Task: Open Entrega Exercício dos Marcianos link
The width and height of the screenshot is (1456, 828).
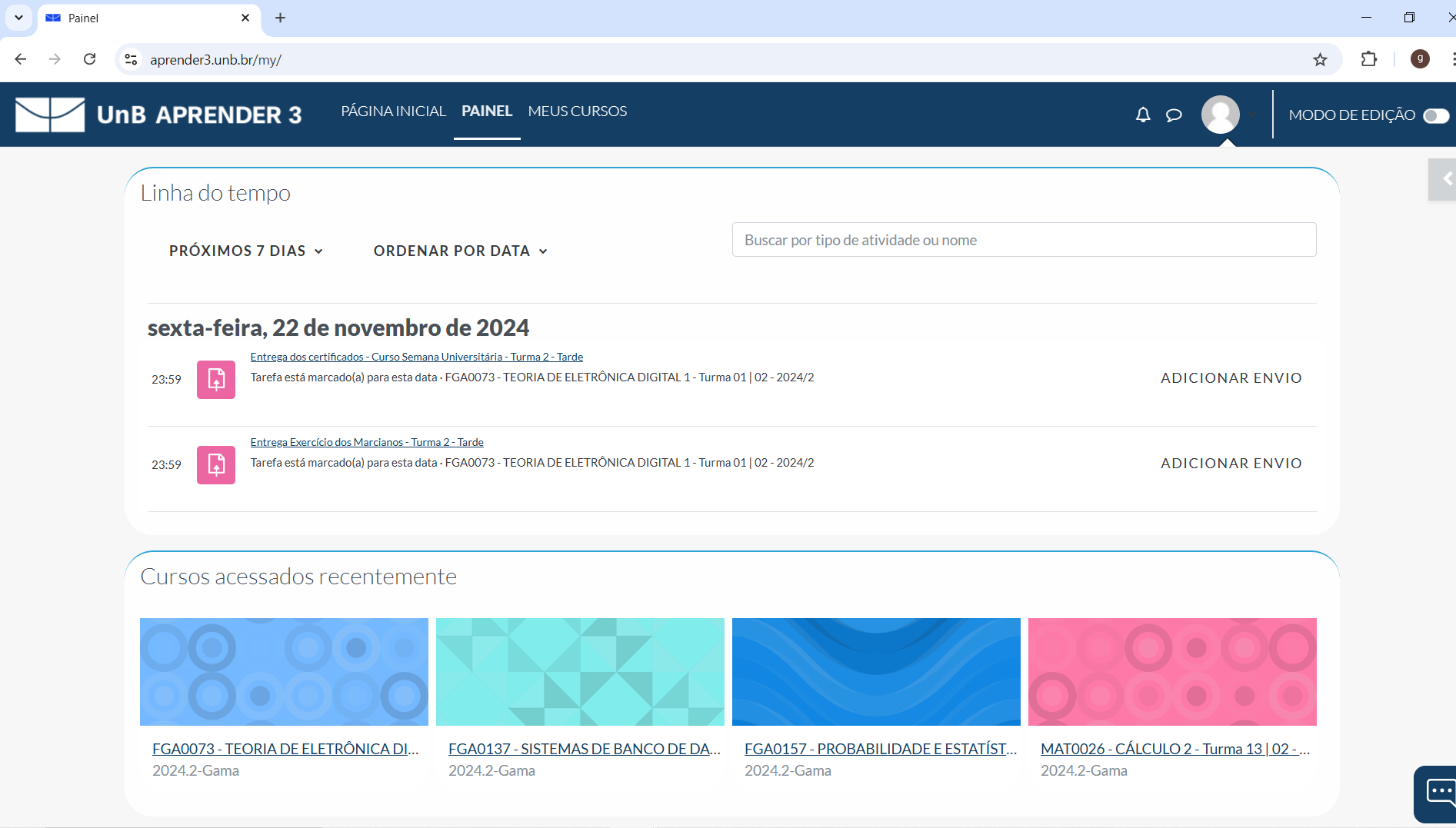Action: tap(367, 442)
